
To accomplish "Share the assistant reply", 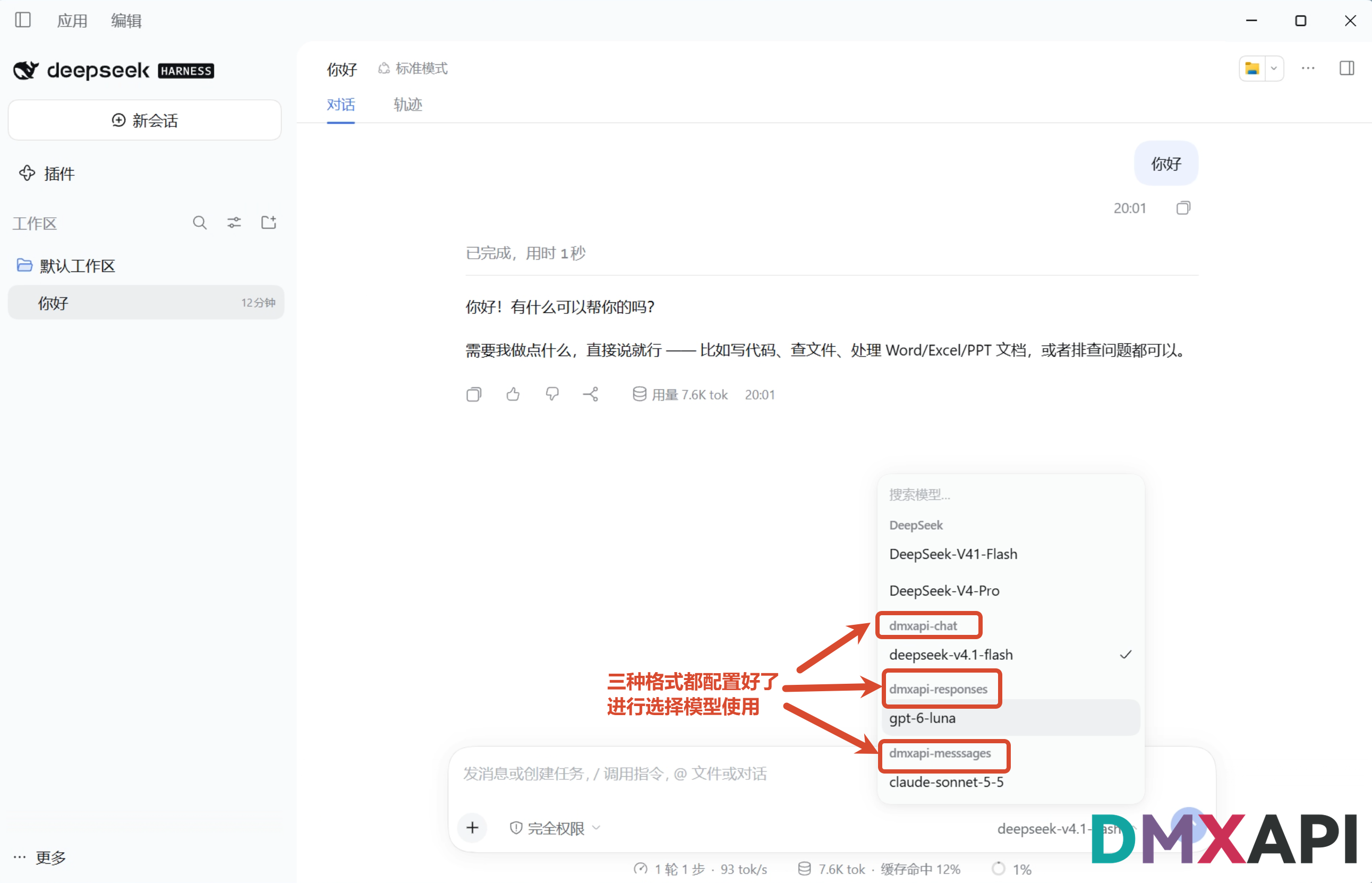I will [x=591, y=394].
